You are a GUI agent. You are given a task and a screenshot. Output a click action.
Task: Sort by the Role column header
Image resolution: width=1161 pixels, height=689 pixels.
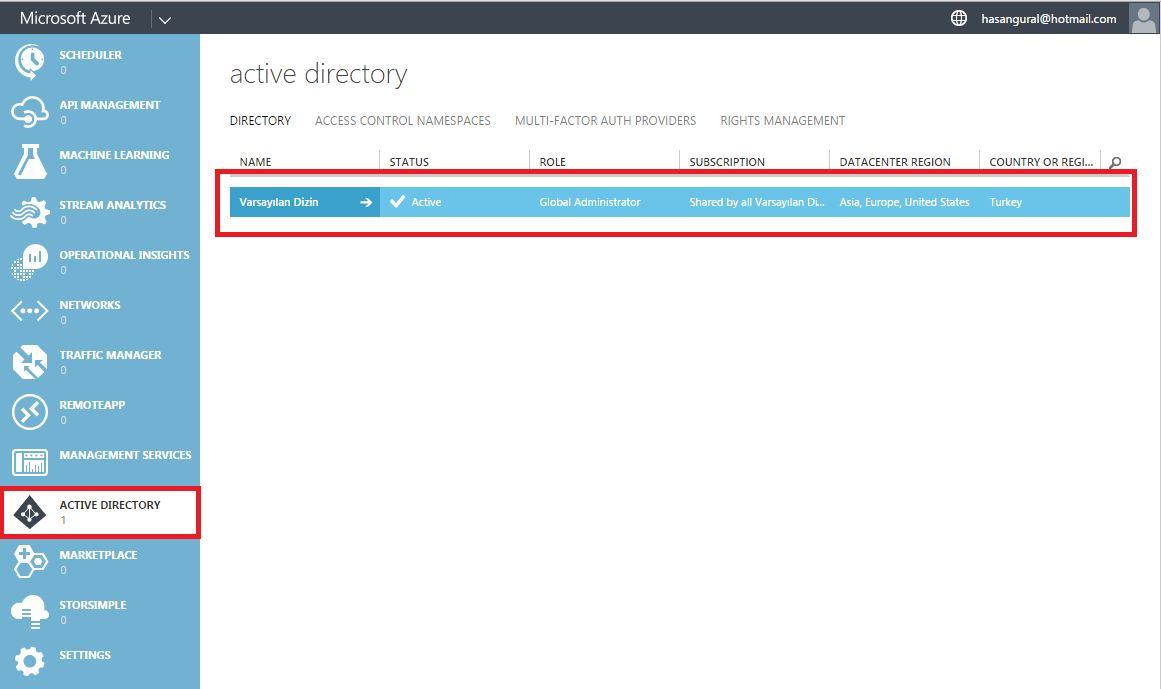(x=552, y=162)
